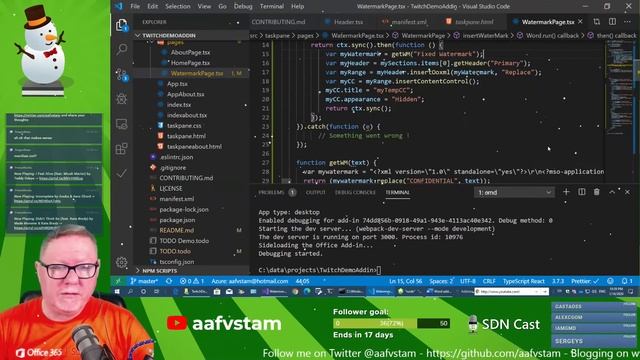
Task: Open the Todo checkmark view in activity bar
Action: point(122,173)
